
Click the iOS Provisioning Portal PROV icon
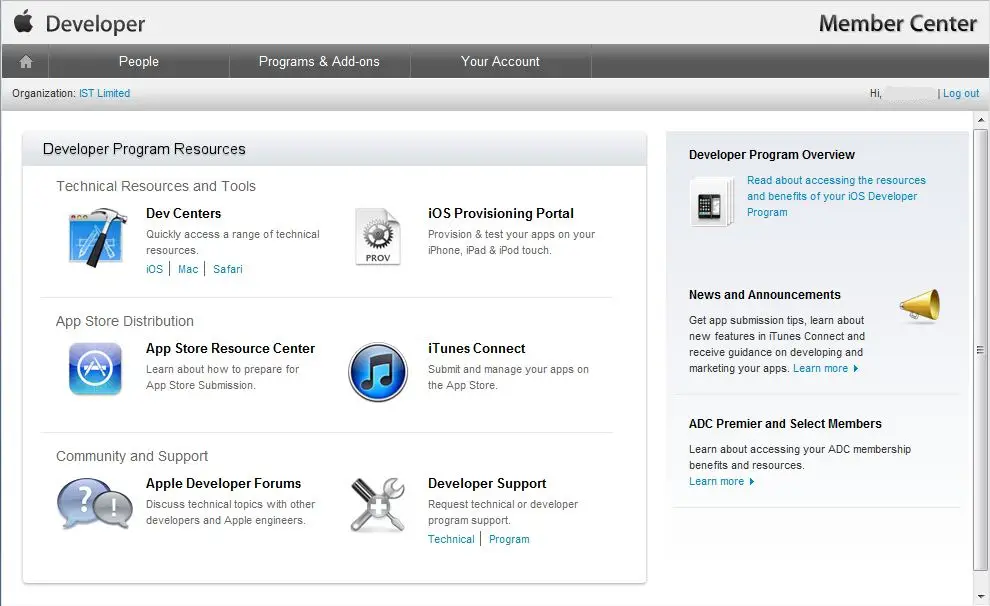(x=377, y=238)
